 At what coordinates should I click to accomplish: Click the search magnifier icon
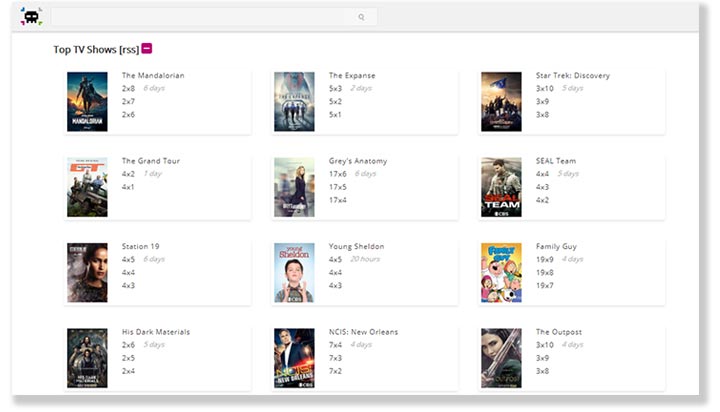coord(361,17)
